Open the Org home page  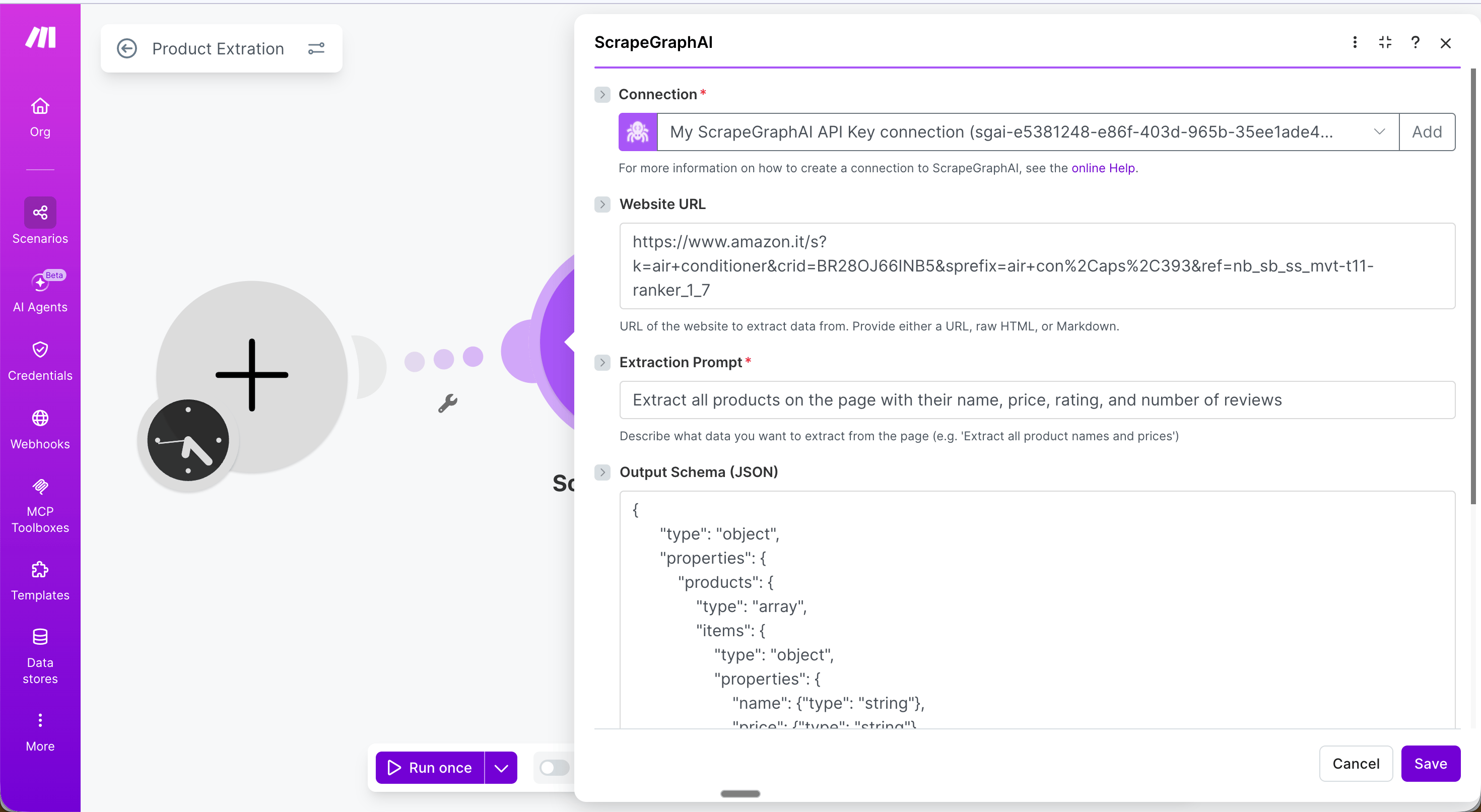point(40,118)
